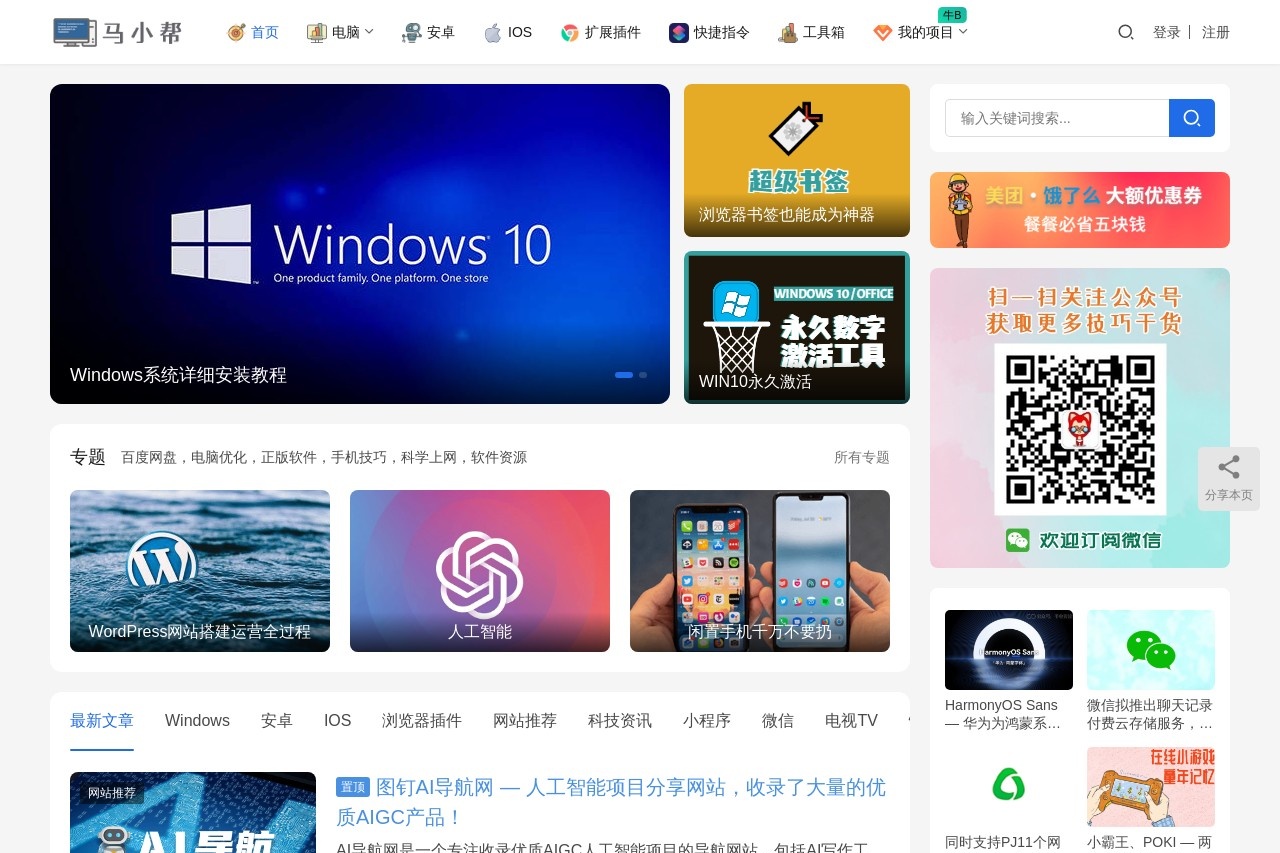Click the 我的项目 diamond icon
1280x853 pixels.
[x=882, y=32]
